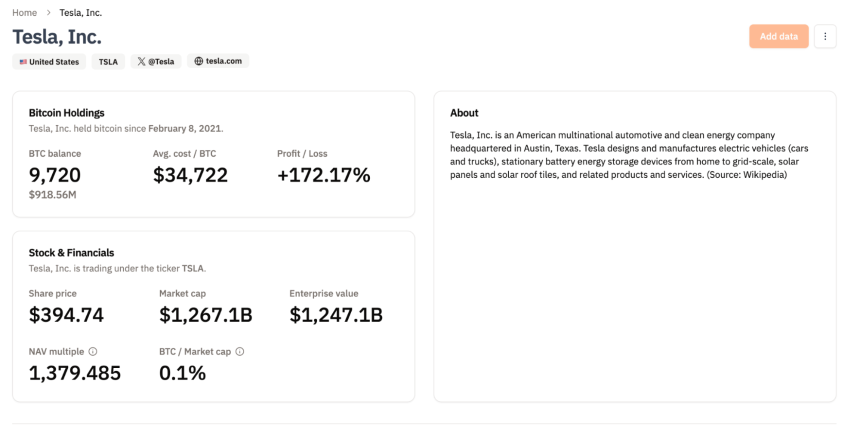This screenshot has width=860, height=426.
Task: Select Tesla, Inc. breadcrumb item
Action: [81, 13]
